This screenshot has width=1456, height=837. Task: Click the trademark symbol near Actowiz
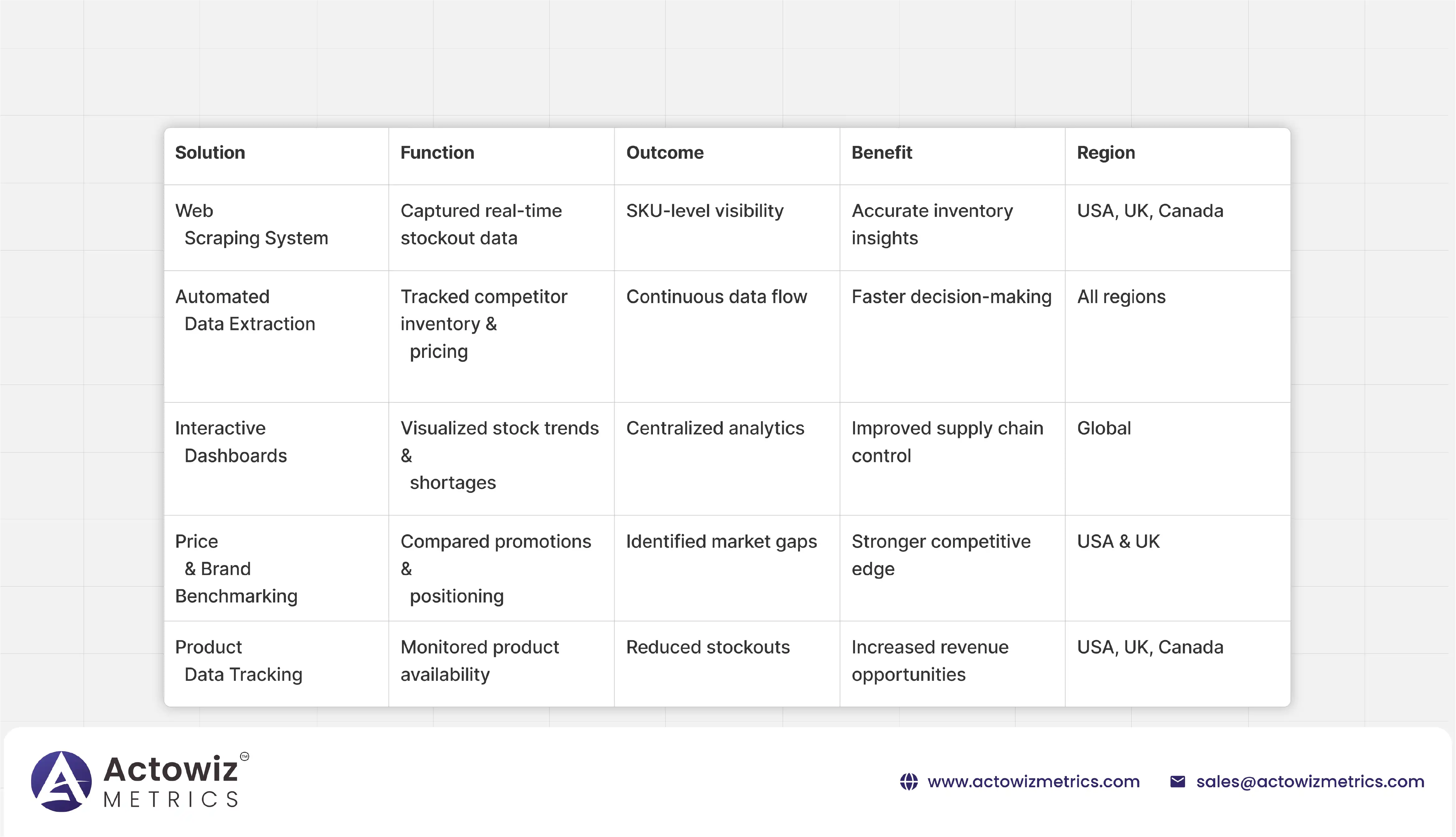pyautogui.click(x=244, y=756)
